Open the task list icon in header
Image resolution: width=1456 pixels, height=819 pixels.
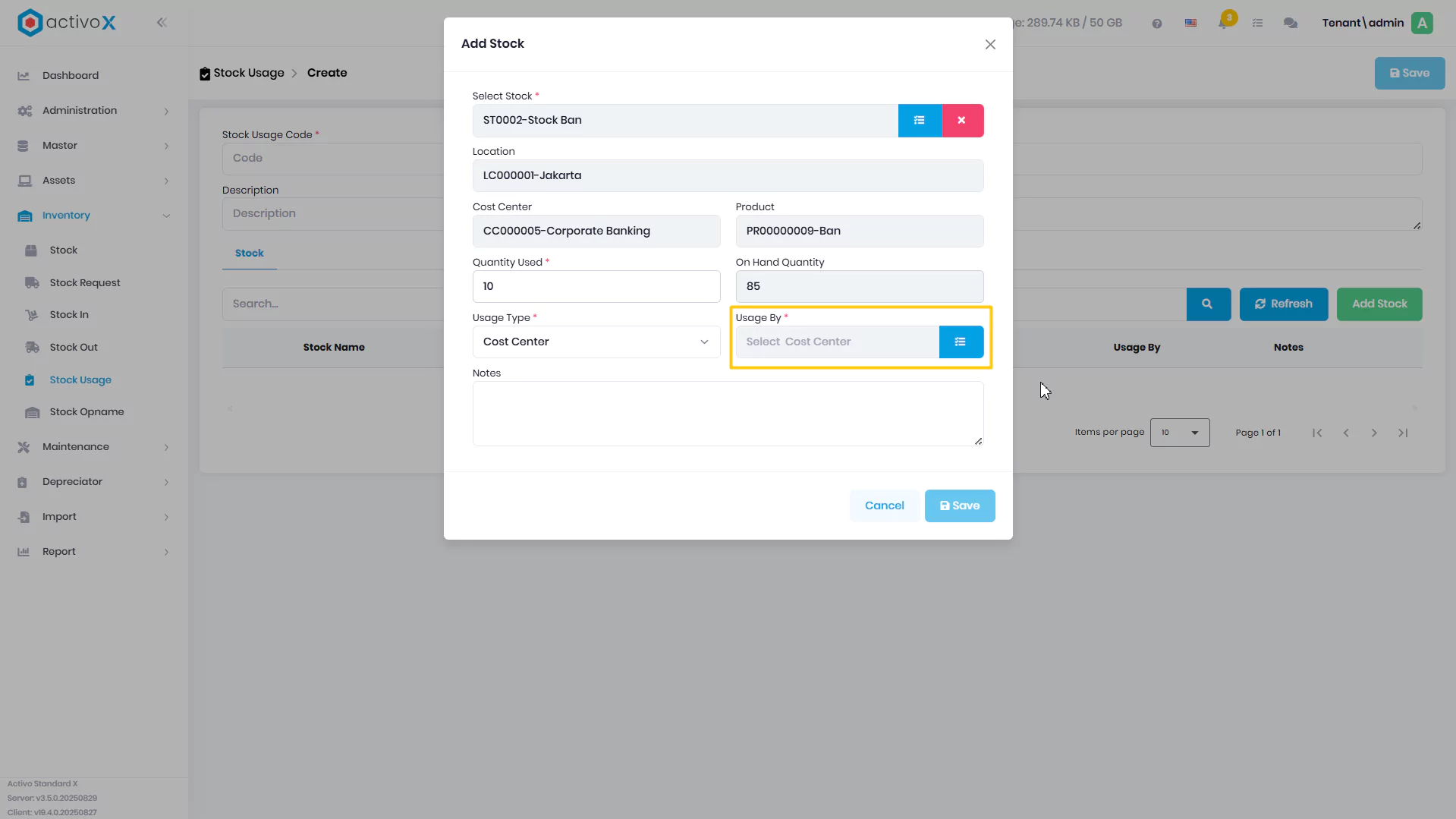pos(1257,24)
